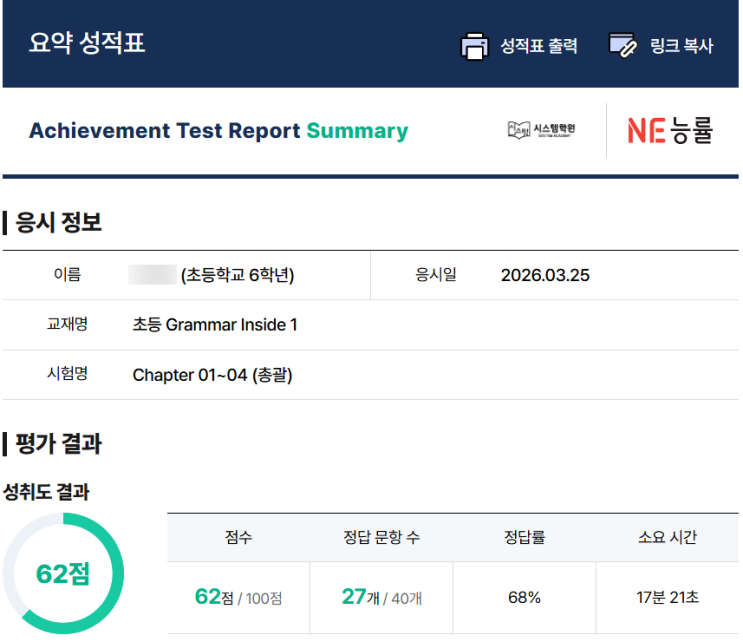Click the exam date 2026.03.25
This screenshot has width=743, height=642.
(545, 275)
